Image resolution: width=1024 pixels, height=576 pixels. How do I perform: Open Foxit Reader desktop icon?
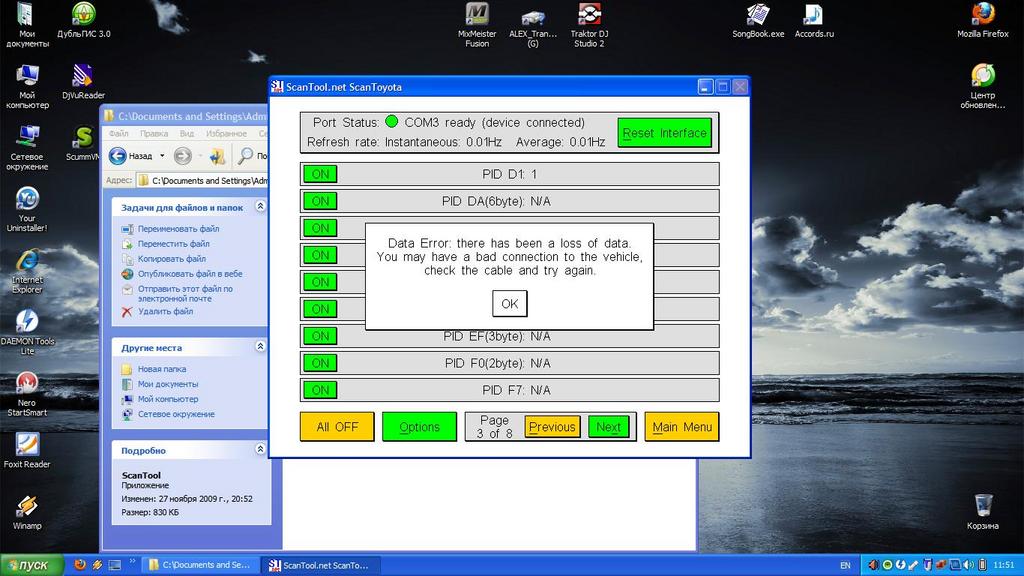(27, 451)
